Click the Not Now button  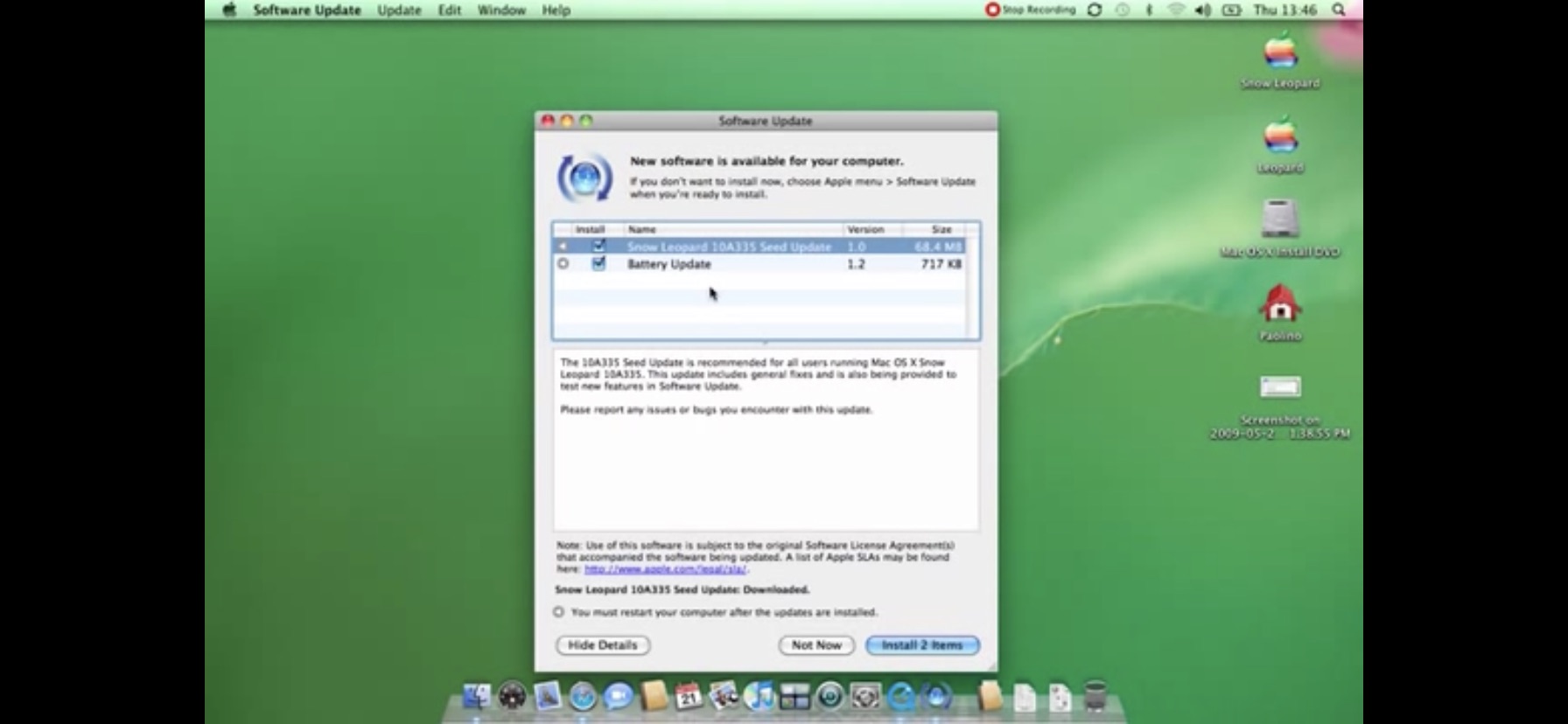tap(816, 645)
